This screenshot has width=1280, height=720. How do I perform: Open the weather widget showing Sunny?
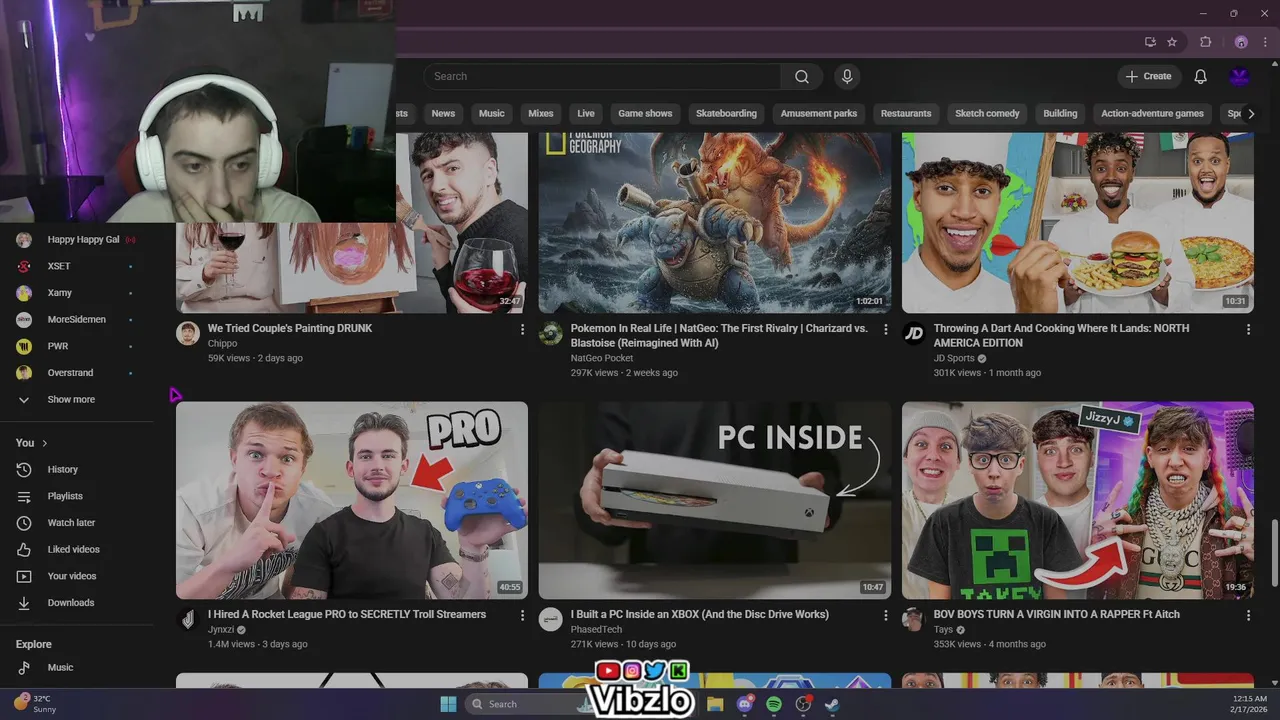tap(35, 703)
